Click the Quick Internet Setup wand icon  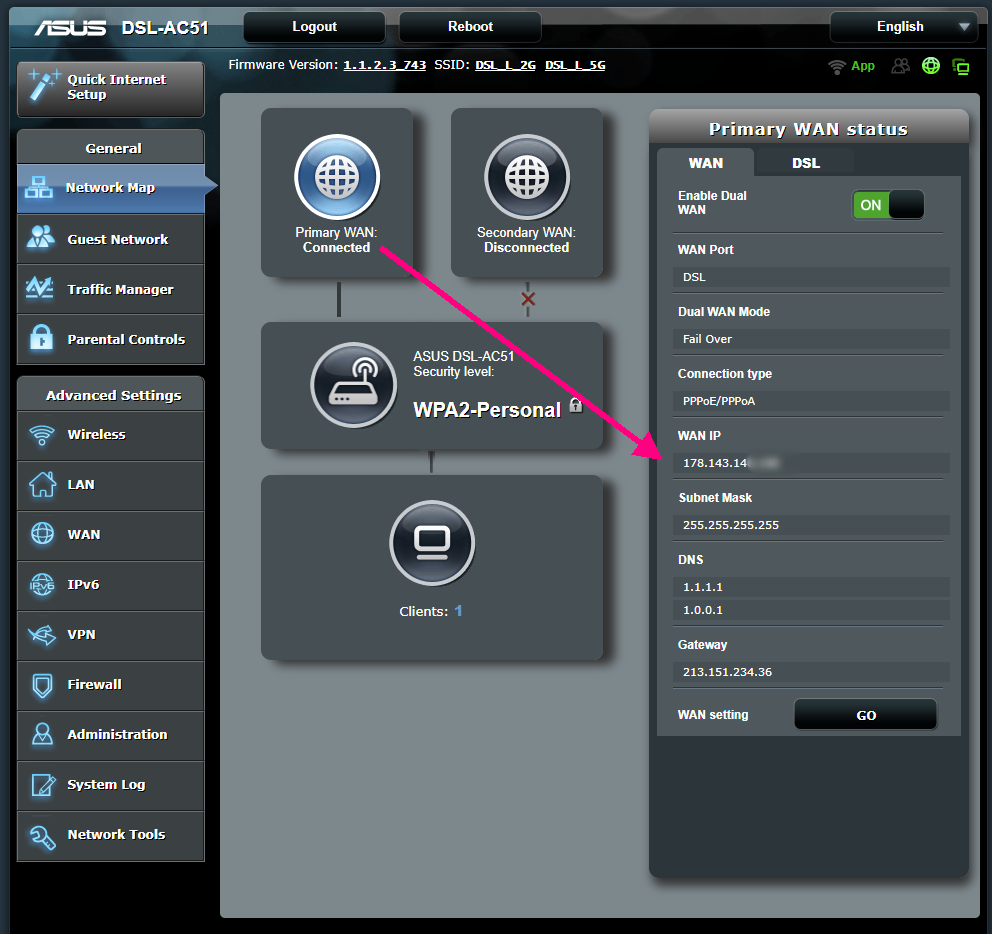click(x=44, y=85)
